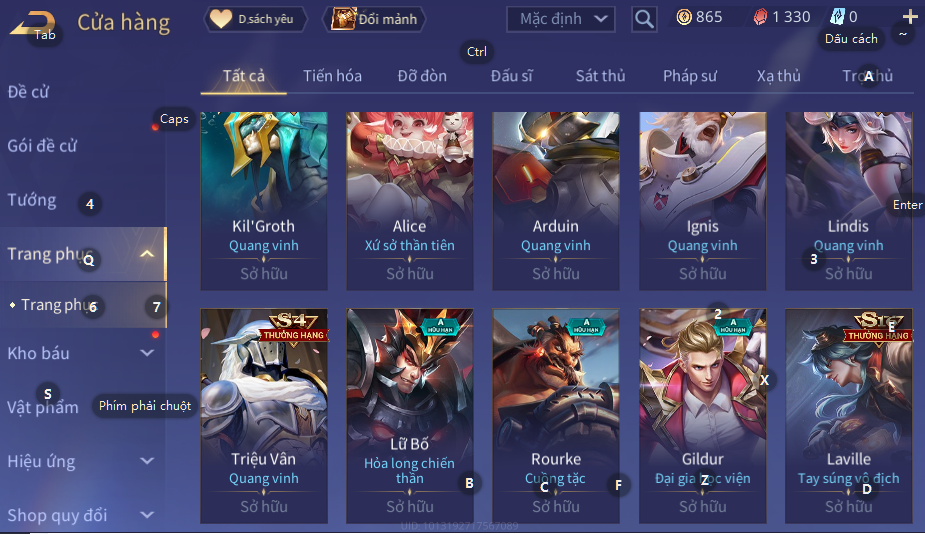
Task: Open the Tướng sidebar menu item
Action: pos(32,200)
